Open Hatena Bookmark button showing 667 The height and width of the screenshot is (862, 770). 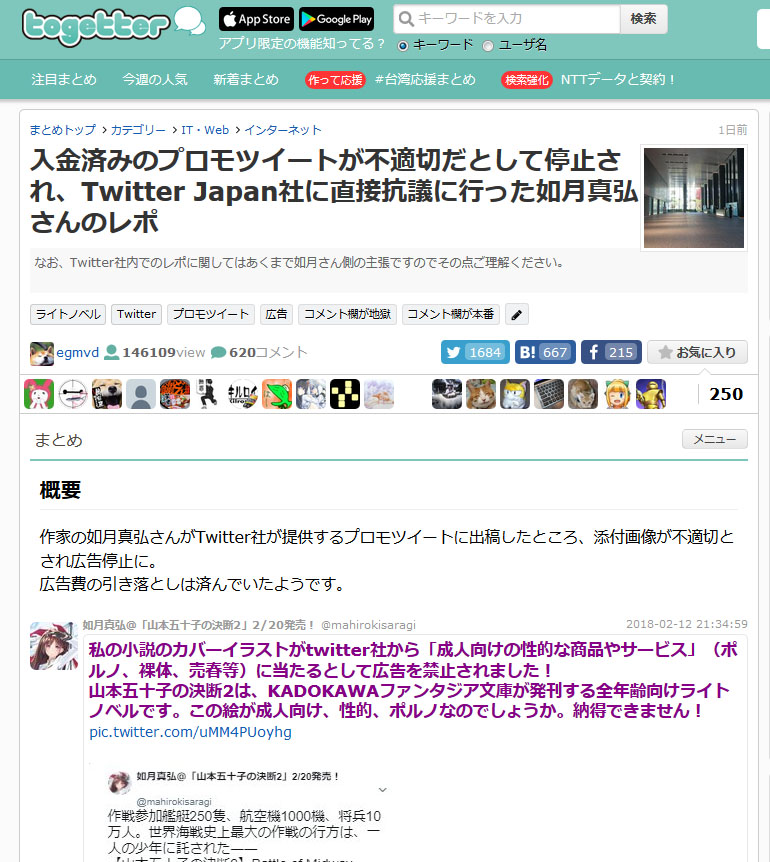click(x=545, y=352)
